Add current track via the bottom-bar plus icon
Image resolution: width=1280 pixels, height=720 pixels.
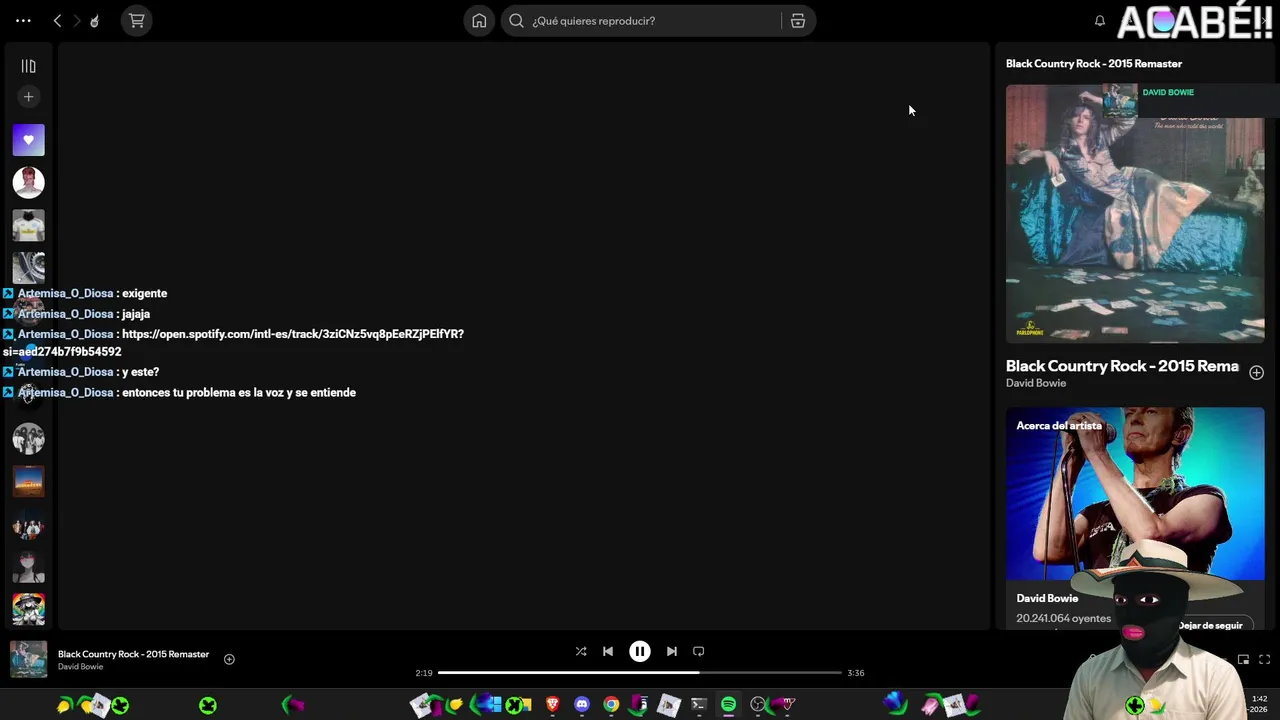pyautogui.click(x=229, y=659)
